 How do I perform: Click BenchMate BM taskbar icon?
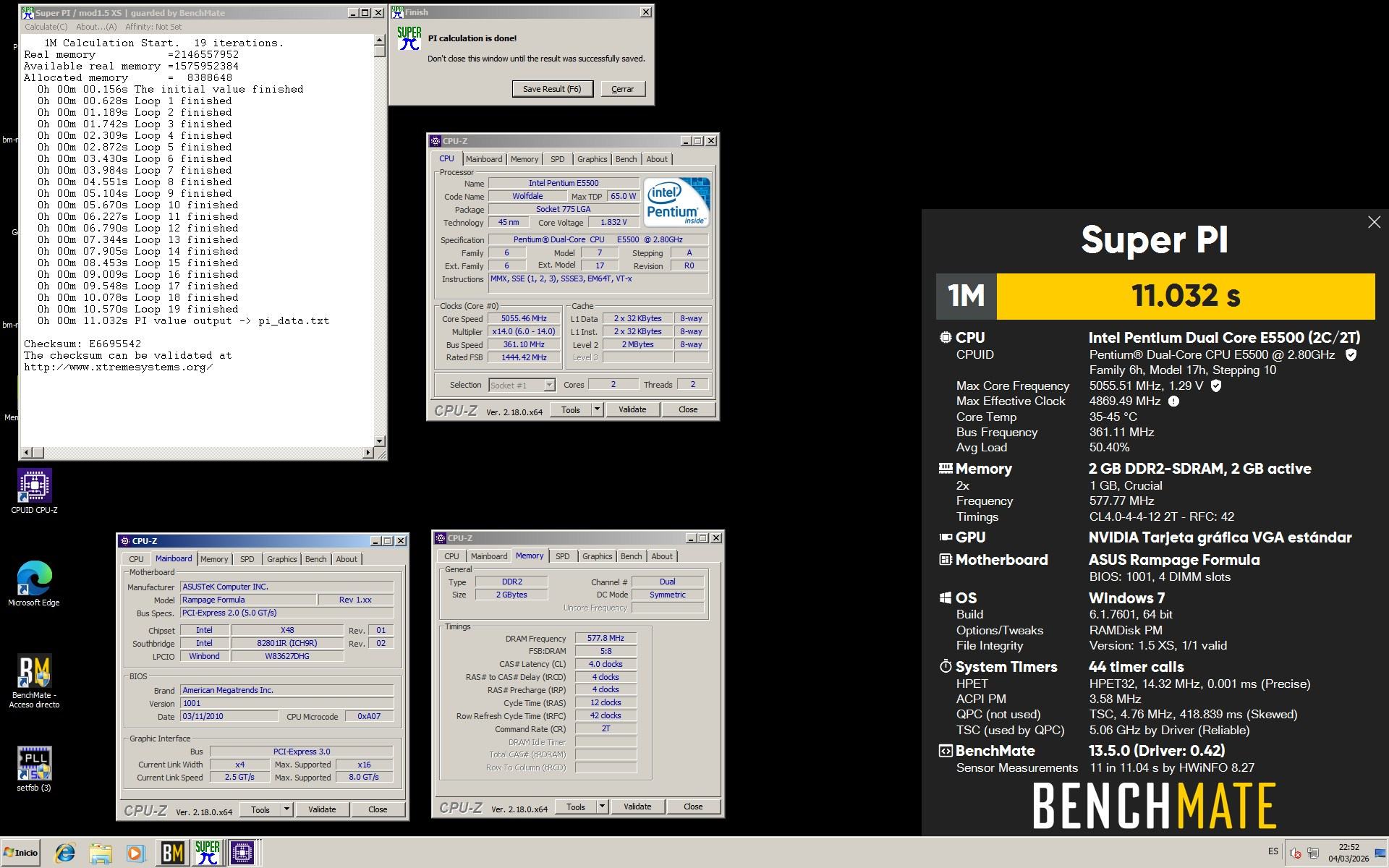tap(172, 853)
